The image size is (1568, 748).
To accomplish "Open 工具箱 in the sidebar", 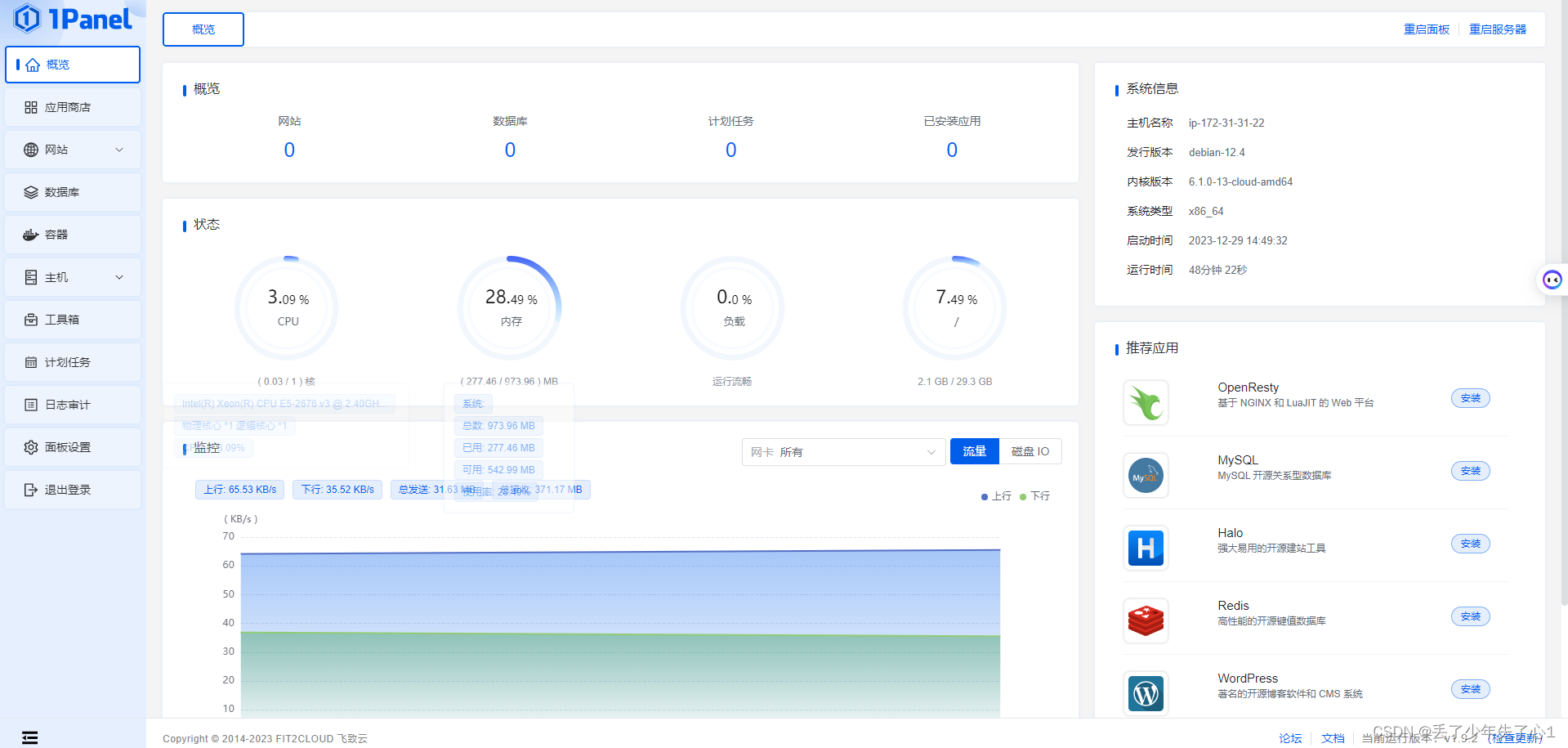I will (73, 320).
